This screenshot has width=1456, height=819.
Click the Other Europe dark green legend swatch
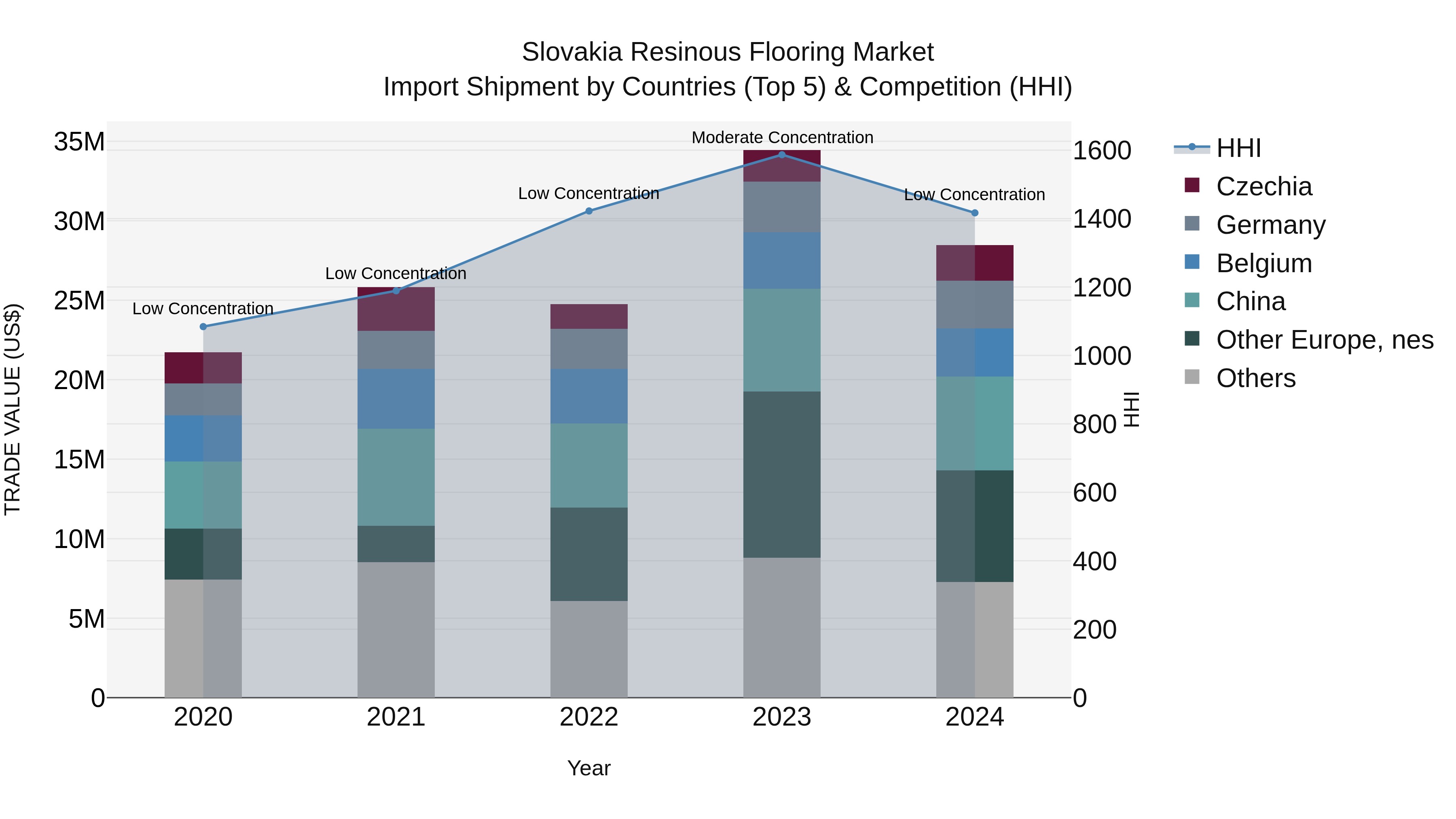coord(1192,338)
